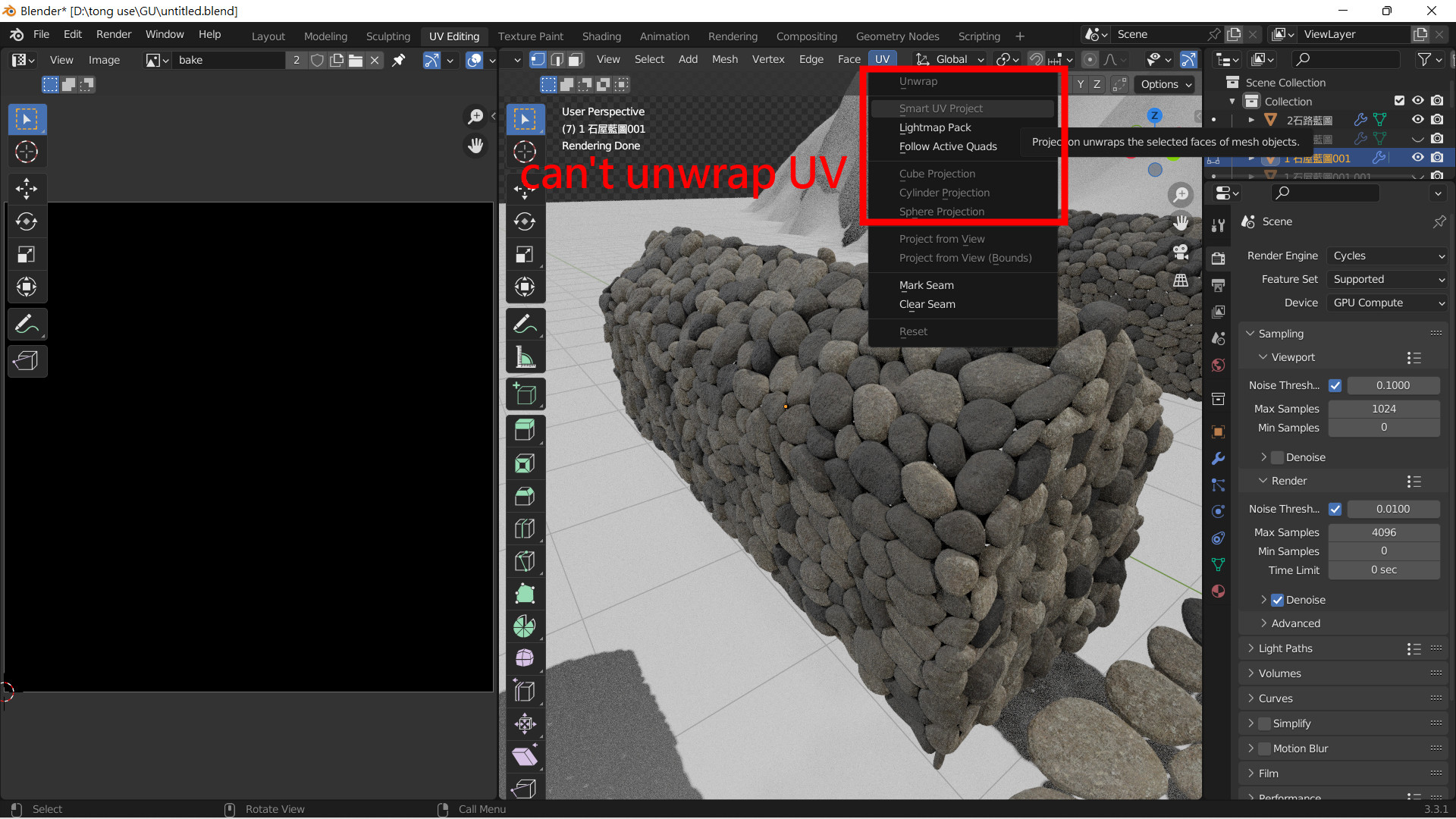Select the Measure tool in 3D viewport
This screenshot has height=819, width=1456.
525,357
